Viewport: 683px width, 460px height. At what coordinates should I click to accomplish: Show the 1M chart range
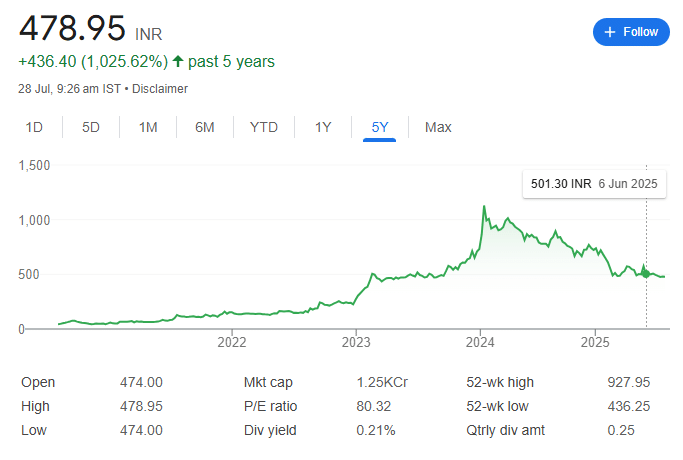[148, 127]
